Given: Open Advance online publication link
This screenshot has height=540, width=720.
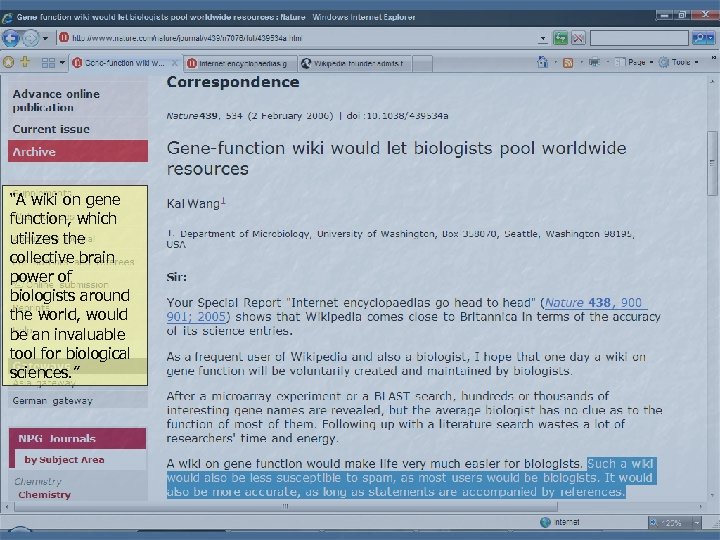Looking at the screenshot, I should coord(56,101).
